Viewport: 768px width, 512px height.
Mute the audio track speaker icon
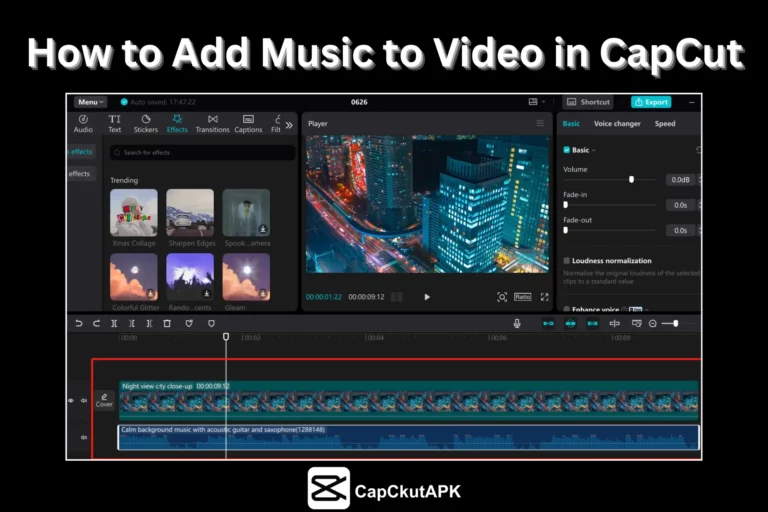tap(84, 437)
